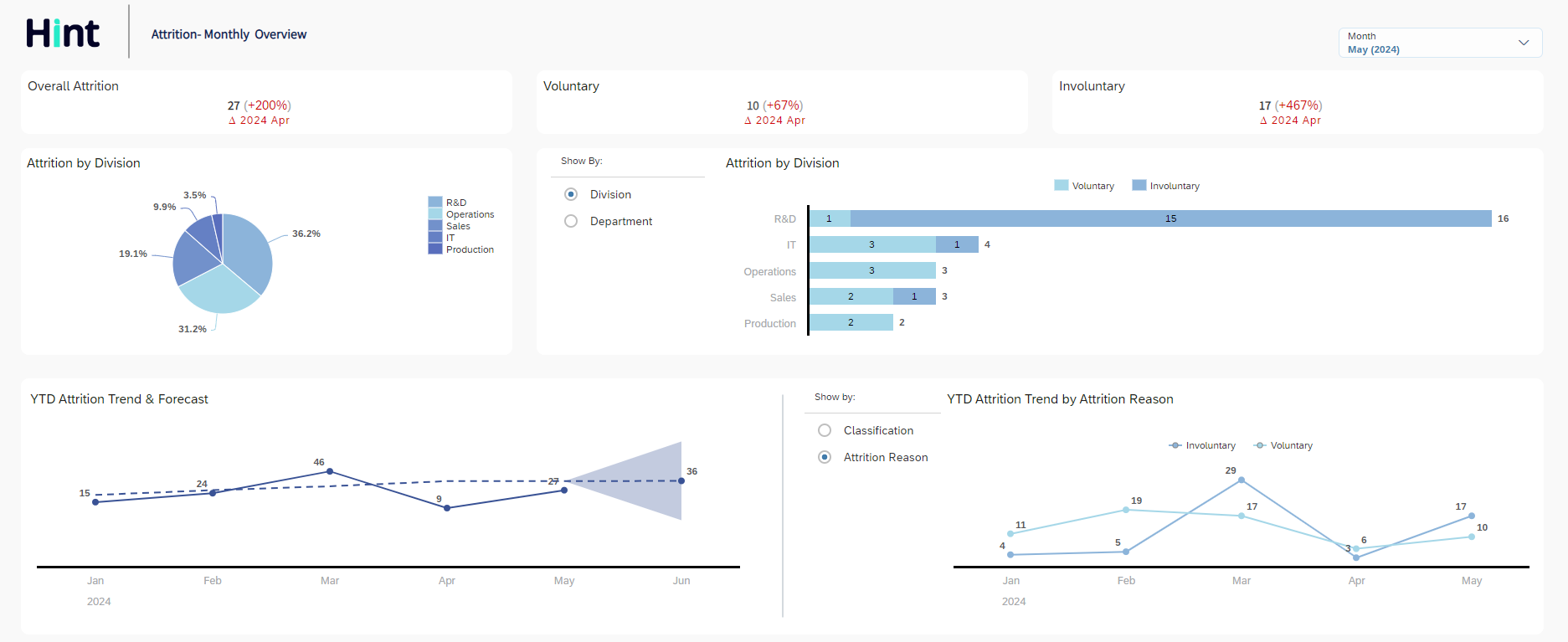Select May (2024) month value
The image size is (1568, 642).
point(1373,49)
